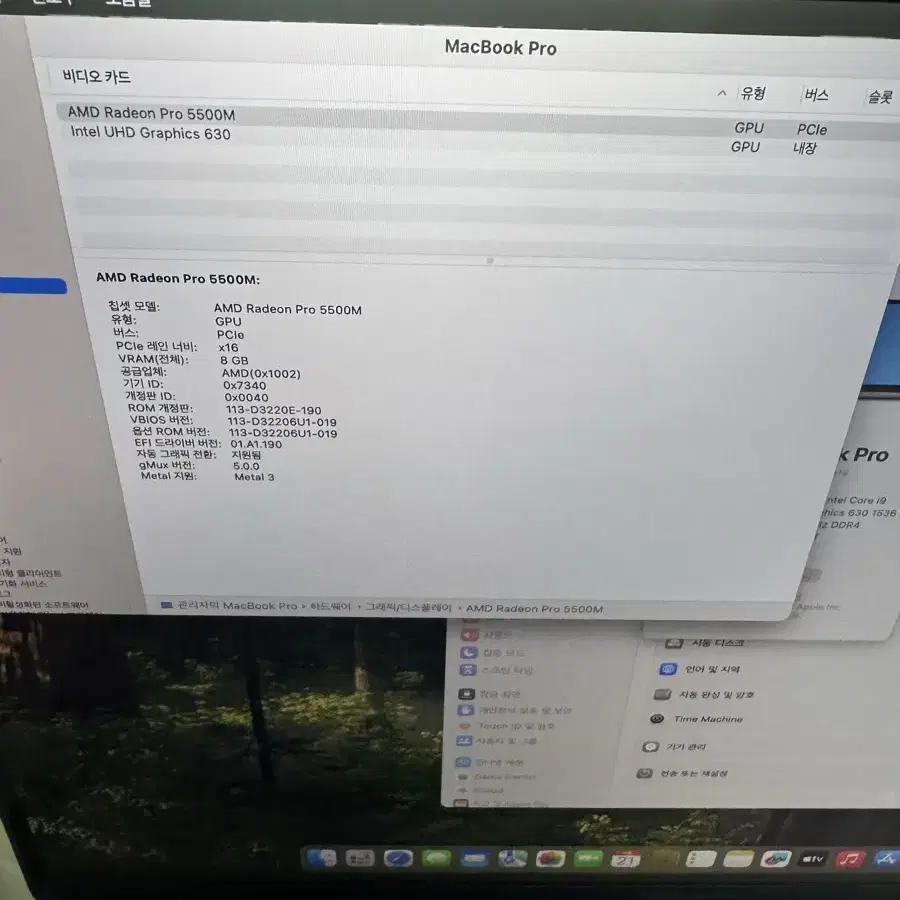Select the AMD Radeon Pro 5500M list row
Screen dimensions: 900x900
[478, 122]
